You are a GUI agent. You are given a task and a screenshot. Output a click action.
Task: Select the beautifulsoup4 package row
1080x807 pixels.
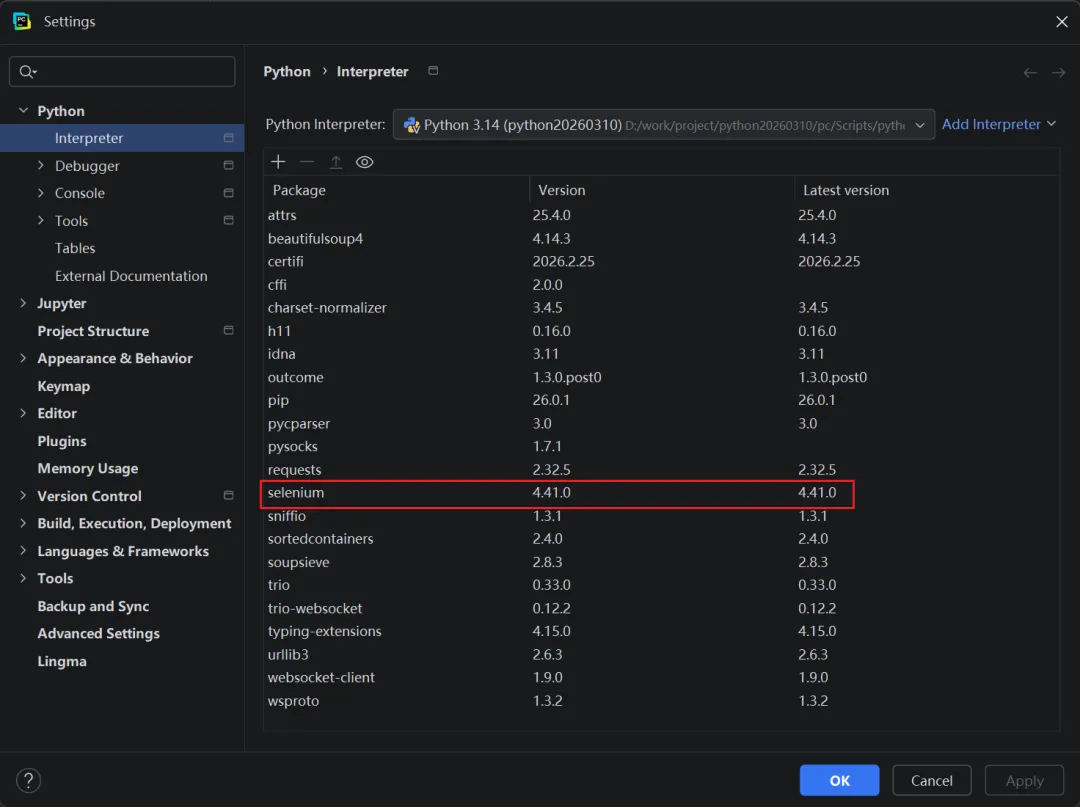coord(661,238)
